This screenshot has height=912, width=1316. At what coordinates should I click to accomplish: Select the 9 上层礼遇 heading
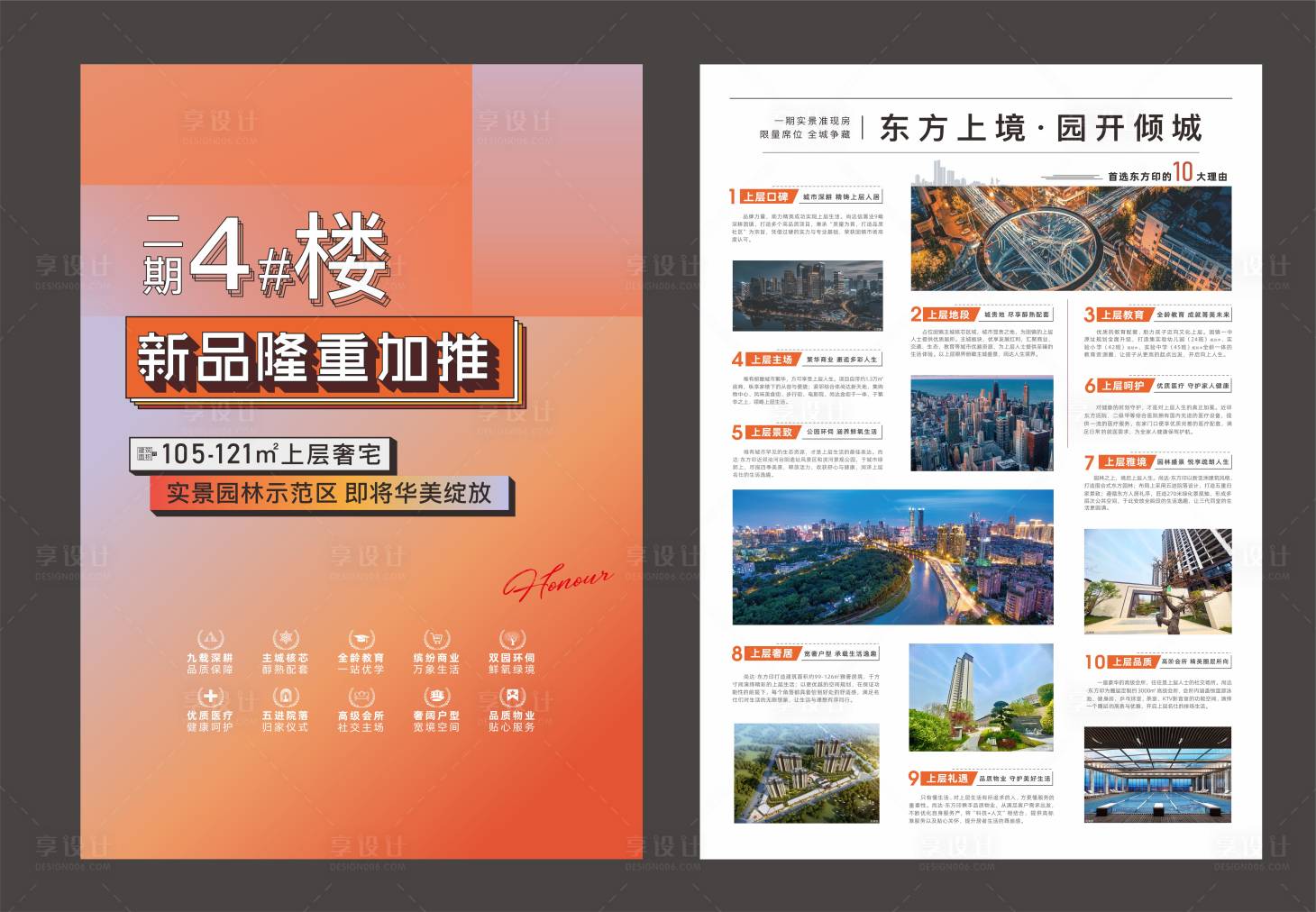pos(941,778)
